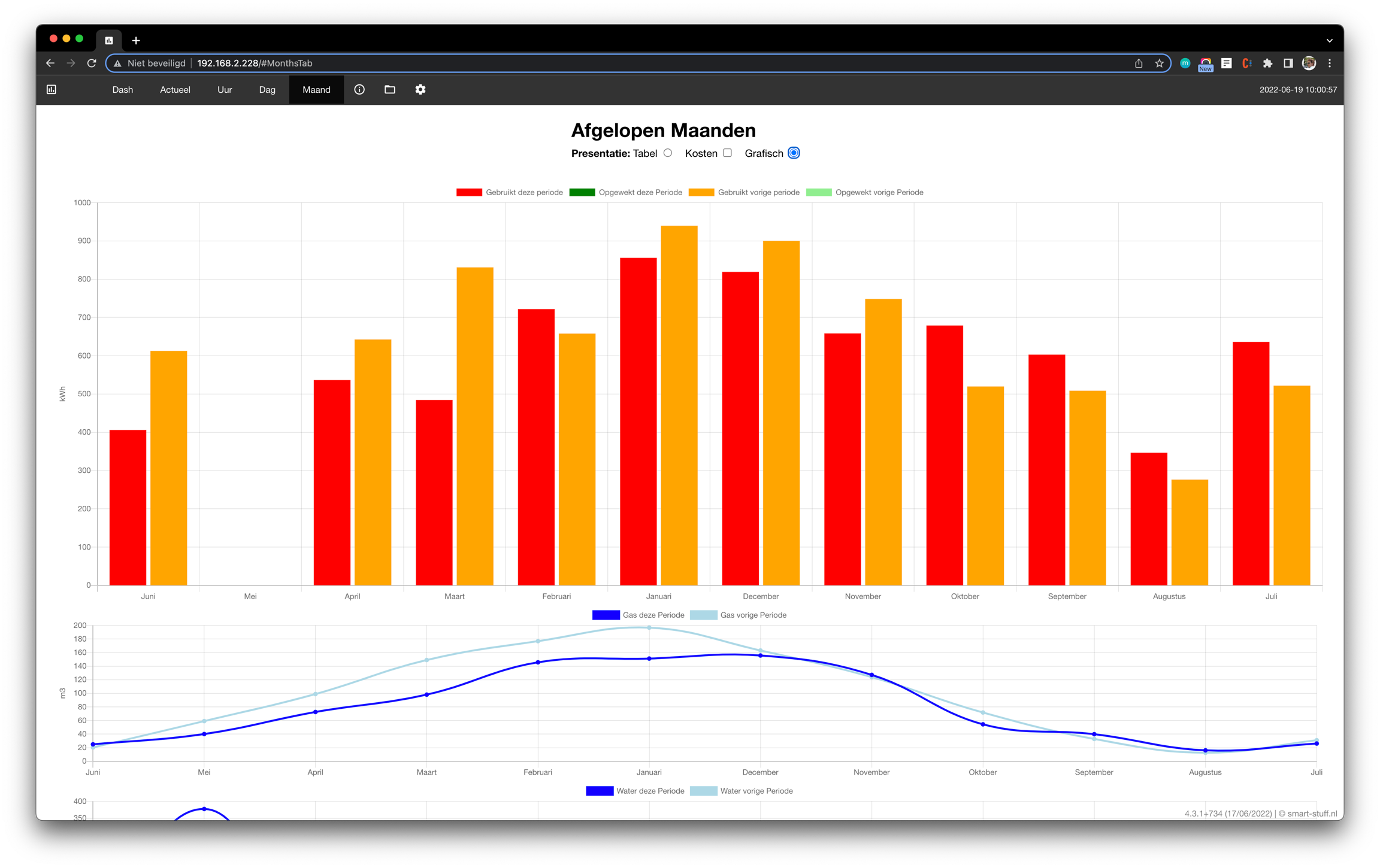Viewport: 1380px width, 868px height.
Task: Toggle the browser side panel icon
Action: 1288,63
